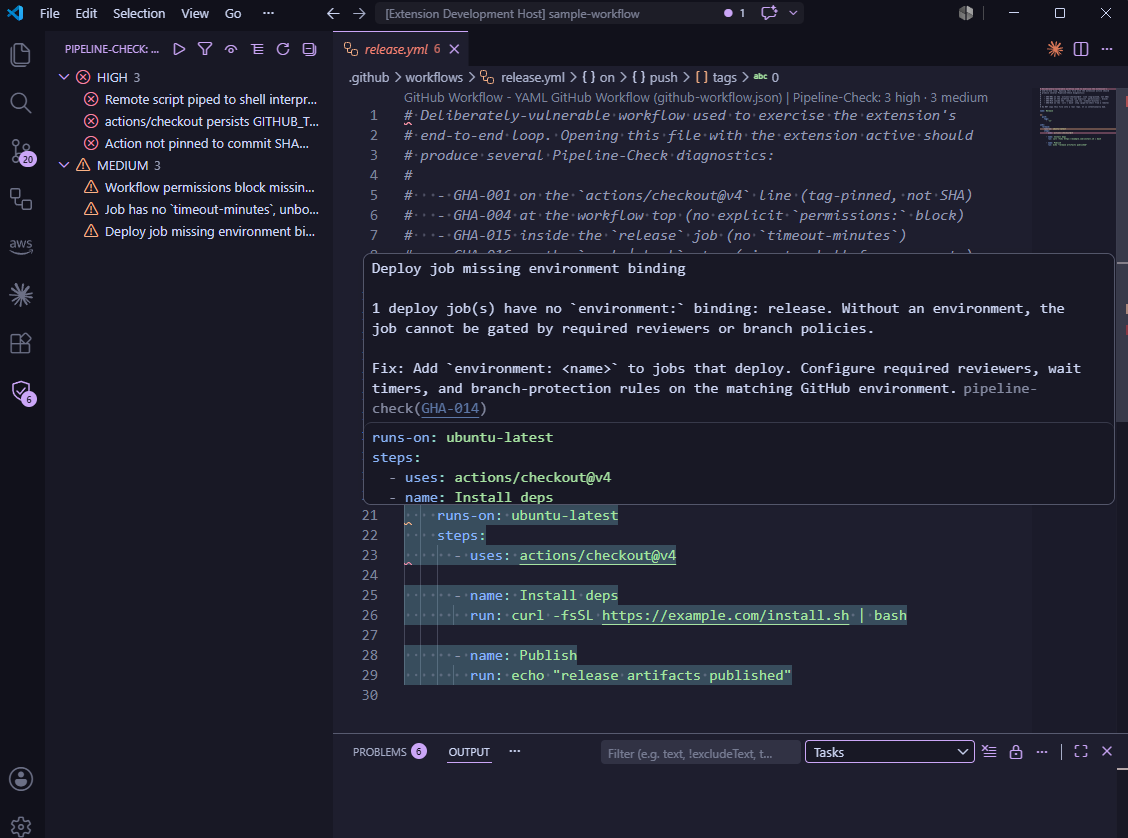Open the overflow menu ellipsis in menu bar
This screenshot has width=1128, height=838.
[x=268, y=13]
